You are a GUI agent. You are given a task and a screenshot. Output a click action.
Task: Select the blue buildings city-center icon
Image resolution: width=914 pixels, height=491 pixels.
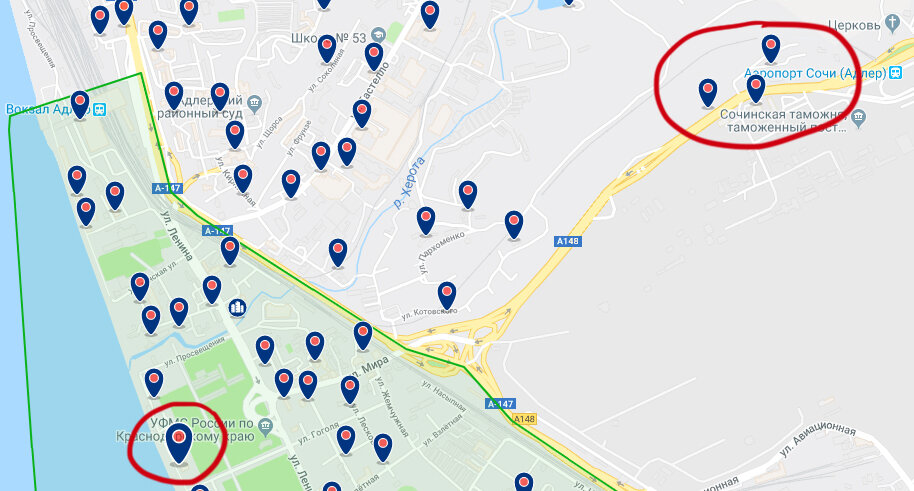(237, 307)
